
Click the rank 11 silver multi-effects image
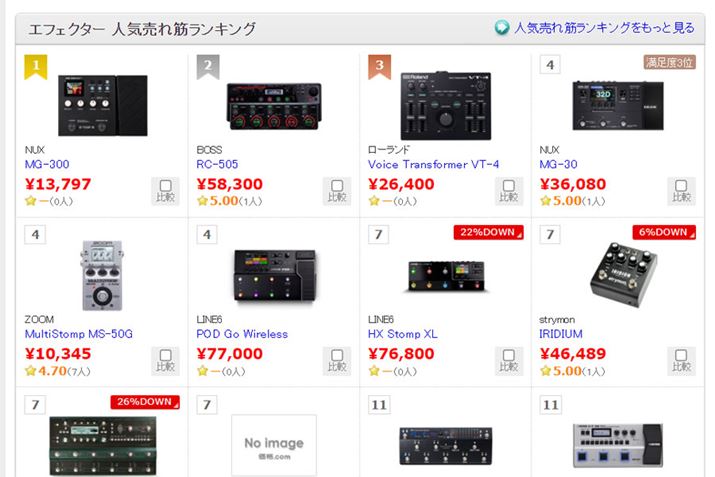pyautogui.click(x=618, y=446)
